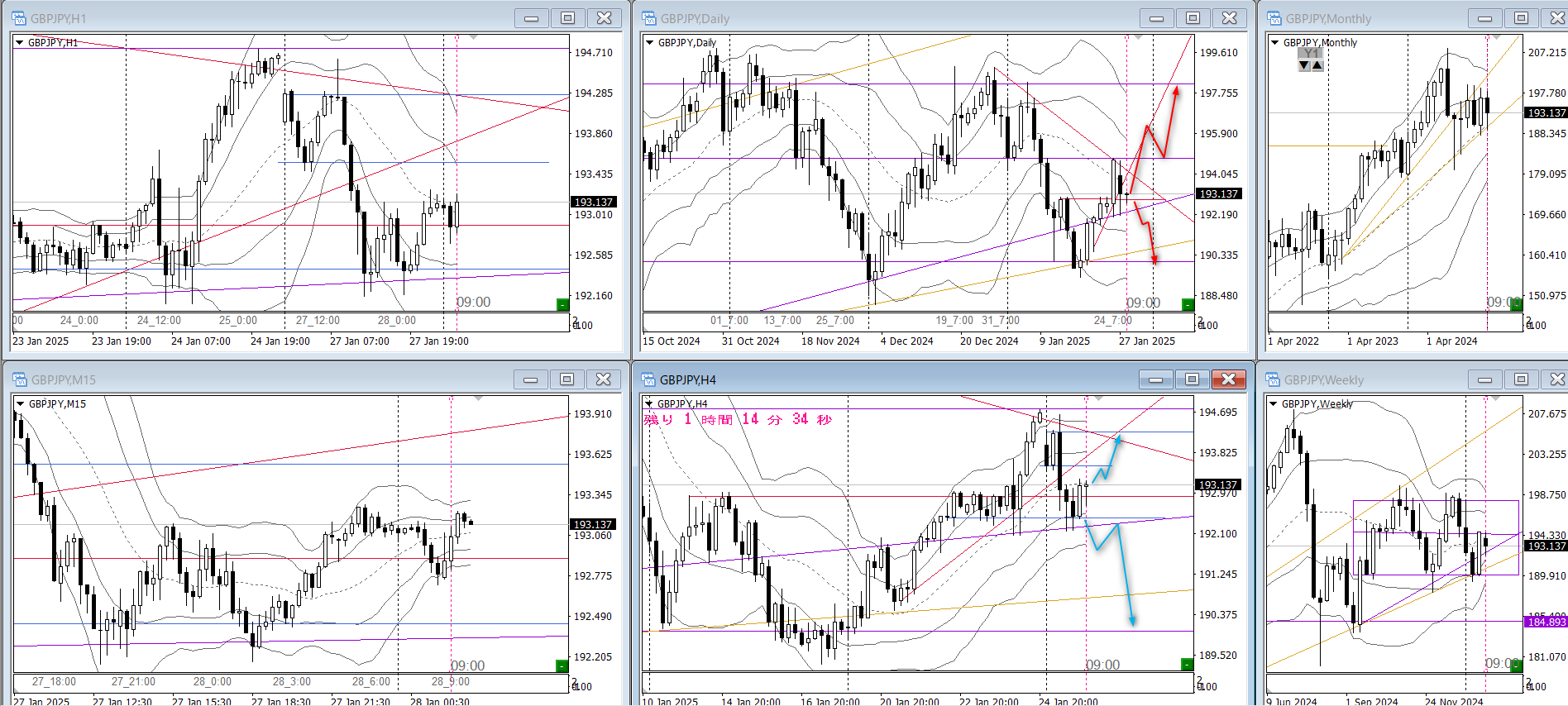Expand the GBPJPY,H1 chart label arrow
The image size is (1568, 706).
tap(19, 42)
